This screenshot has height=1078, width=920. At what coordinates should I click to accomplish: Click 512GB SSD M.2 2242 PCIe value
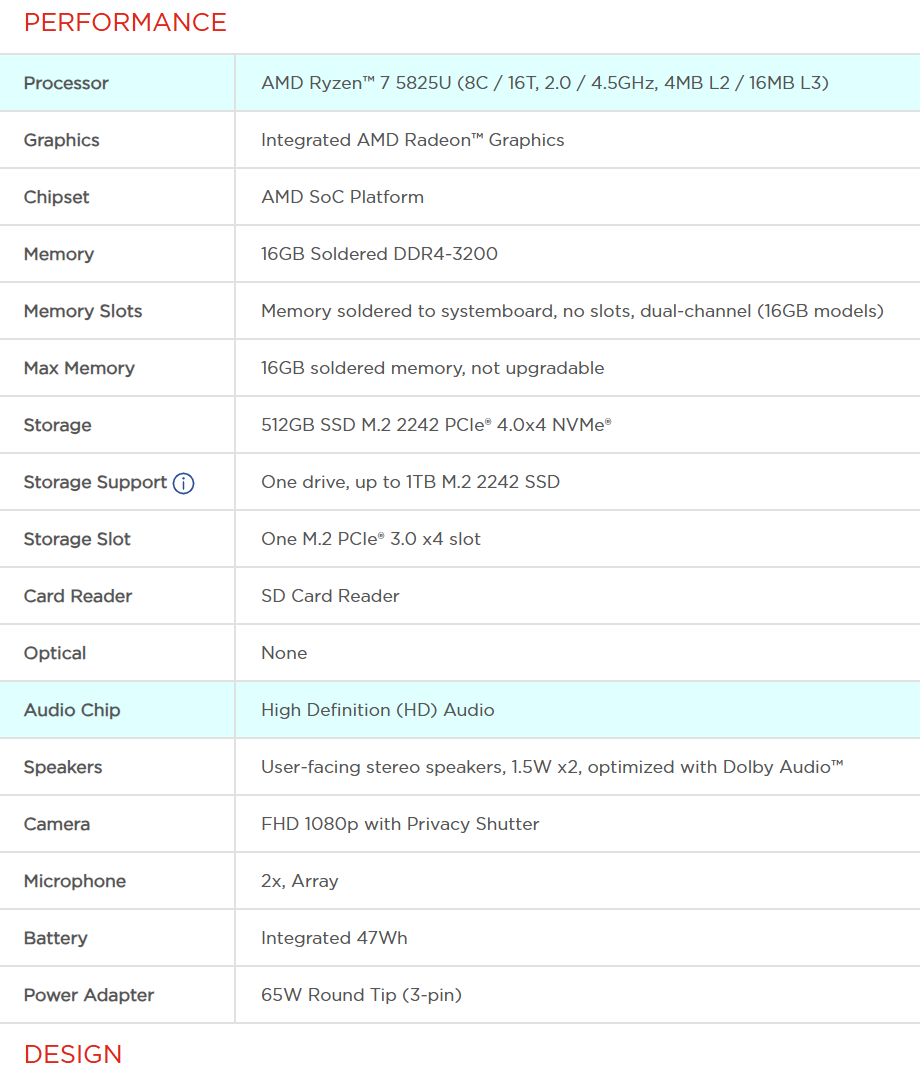[437, 425]
